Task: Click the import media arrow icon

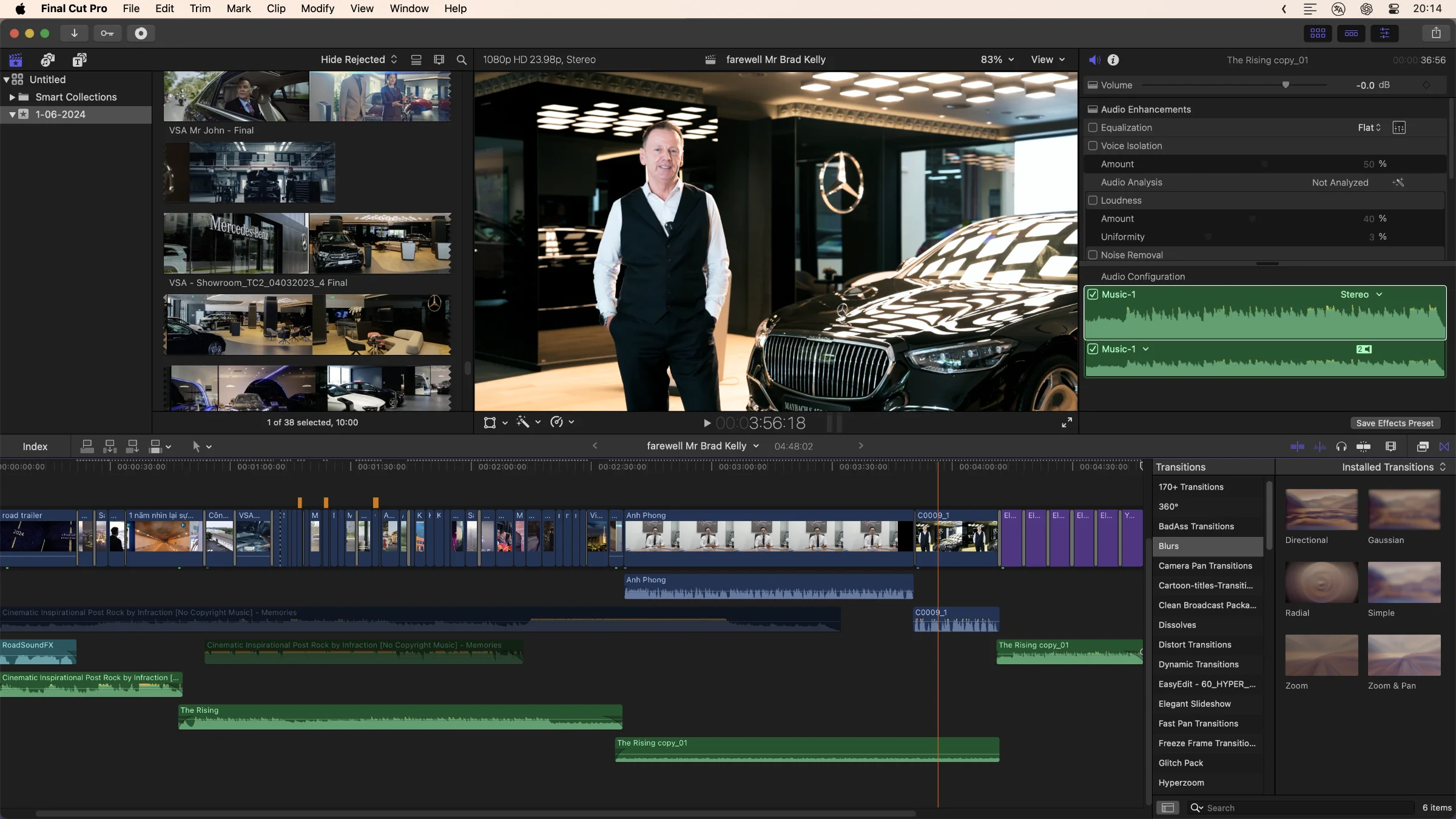Action: click(x=74, y=33)
